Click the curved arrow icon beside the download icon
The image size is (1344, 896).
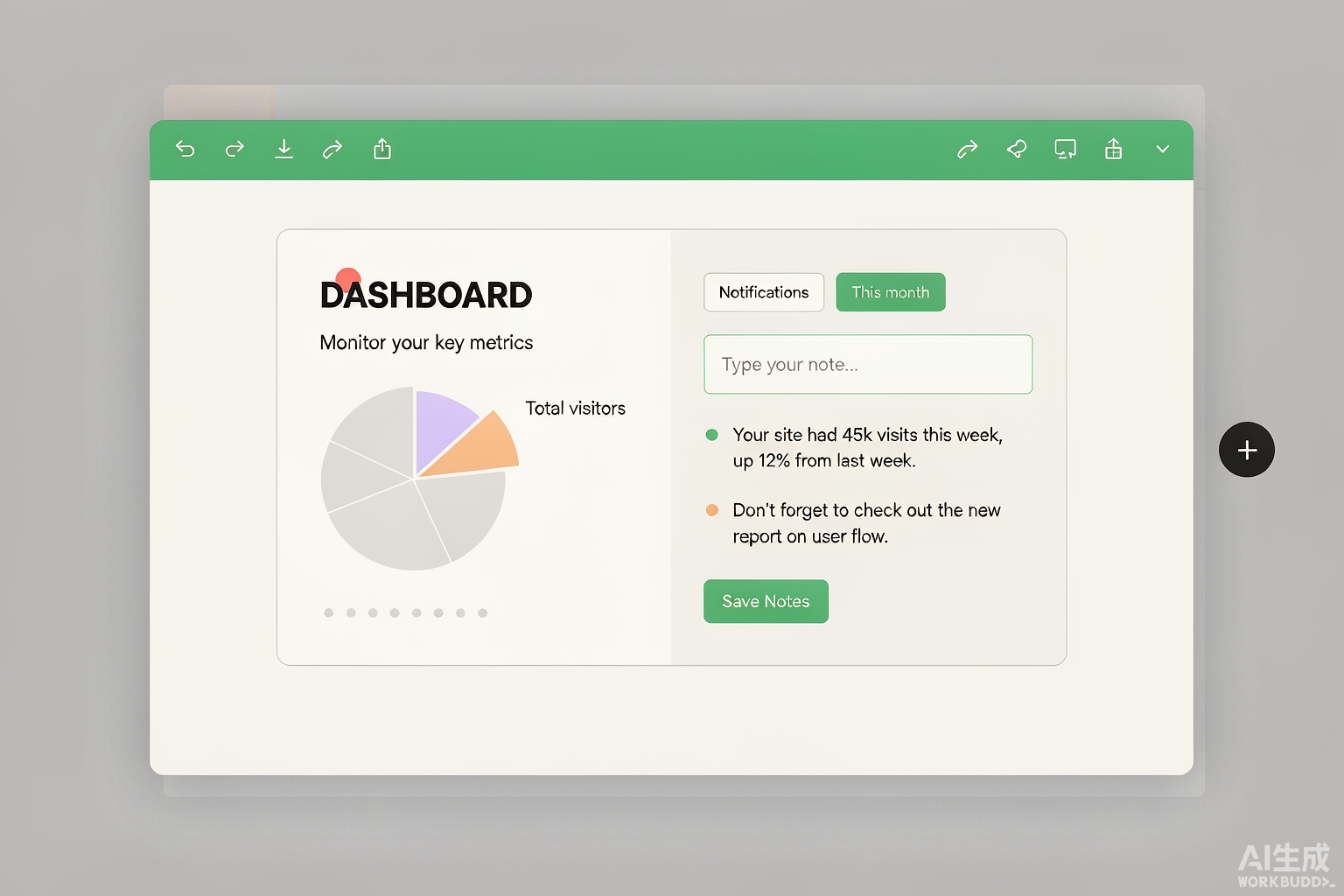[332, 150]
